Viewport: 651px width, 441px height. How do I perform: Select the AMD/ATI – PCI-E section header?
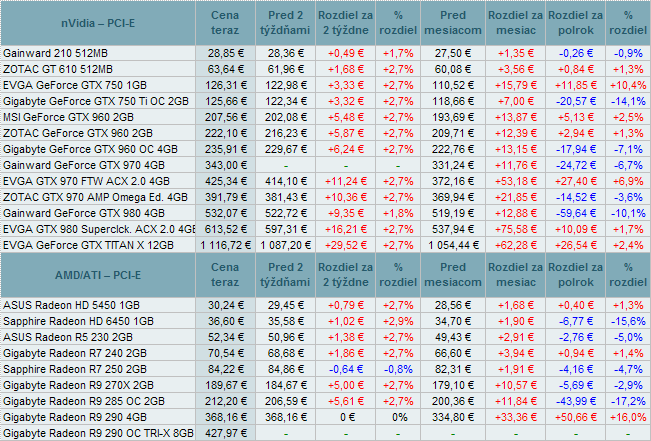pos(98,275)
